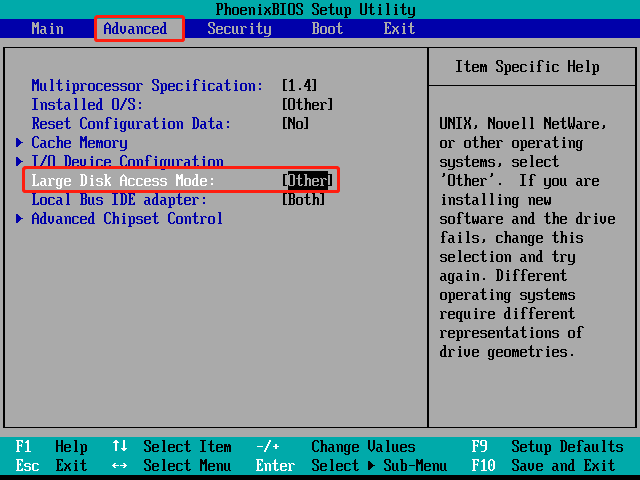Go to the Boot tab

click(x=327, y=29)
